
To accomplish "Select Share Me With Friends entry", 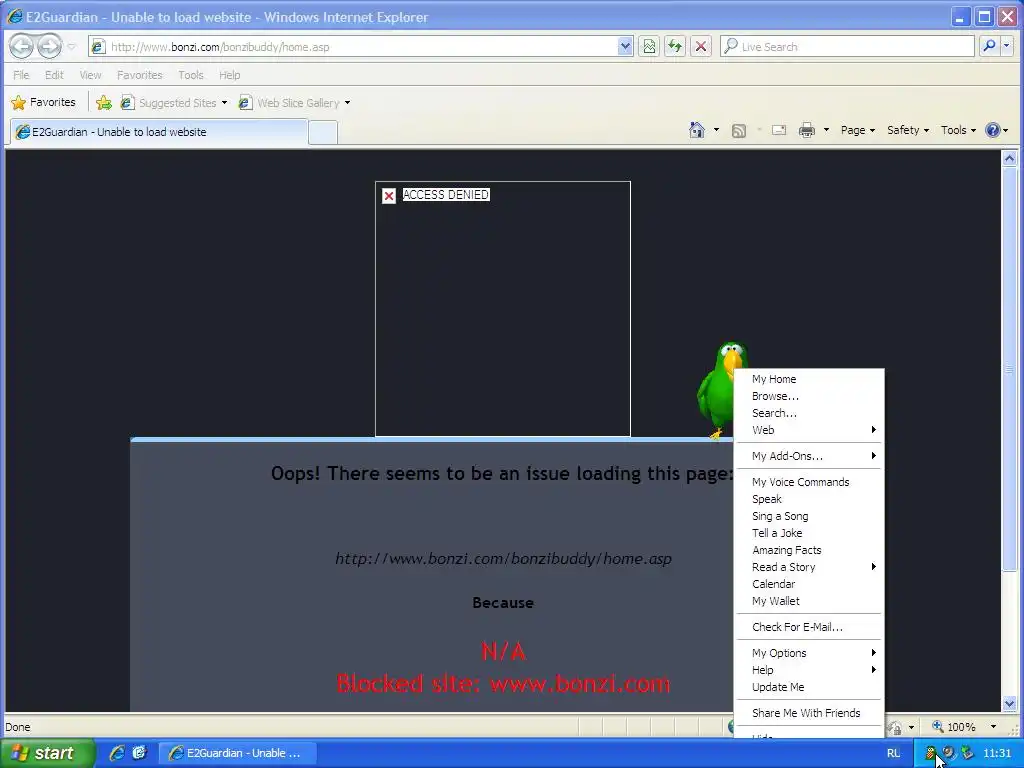I will (810, 713).
